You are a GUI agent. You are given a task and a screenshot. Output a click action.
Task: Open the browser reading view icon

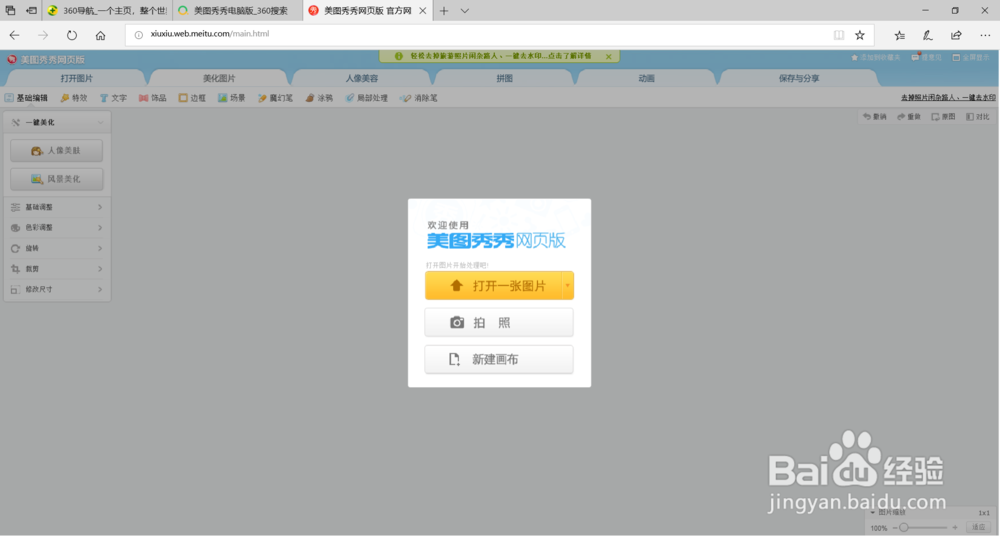click(839, 35)
